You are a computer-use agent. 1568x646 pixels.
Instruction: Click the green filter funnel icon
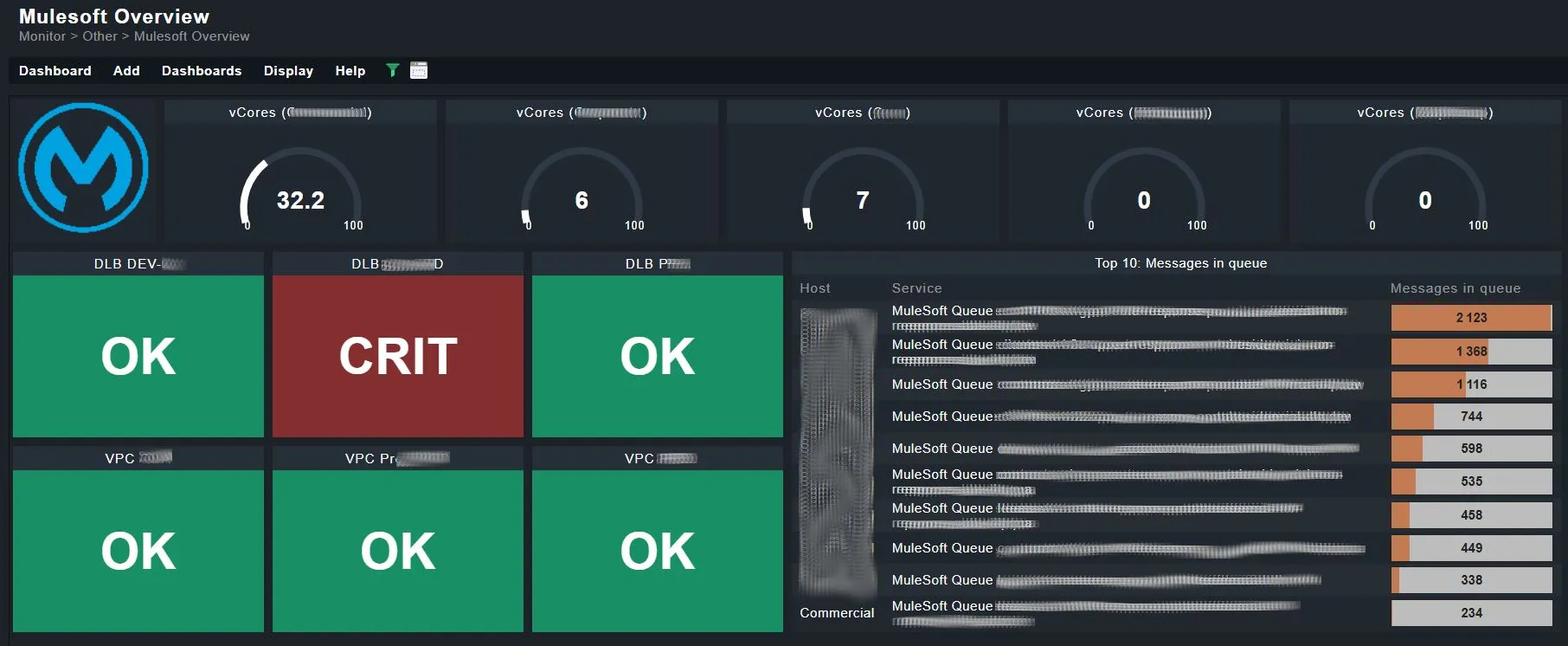pos(392,70)
